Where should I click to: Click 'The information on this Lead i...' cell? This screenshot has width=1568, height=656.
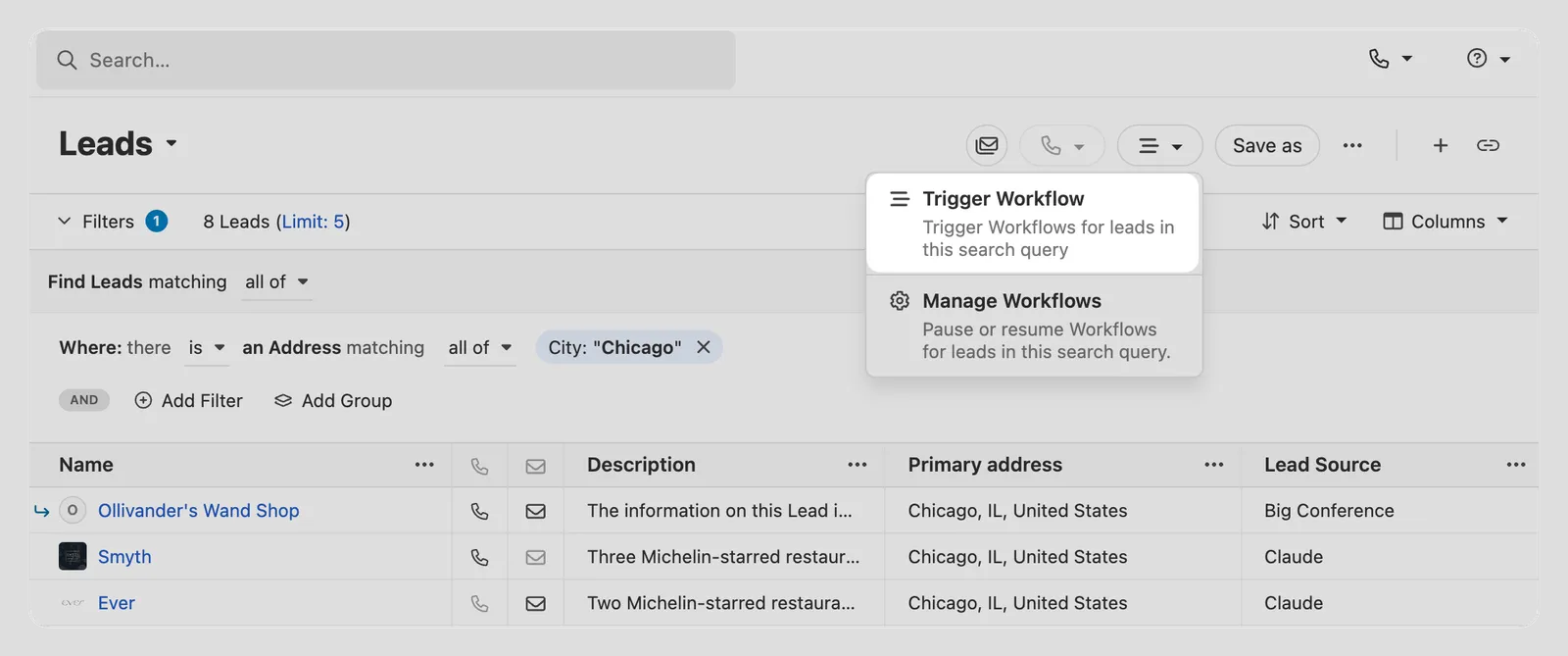point(719,511)
